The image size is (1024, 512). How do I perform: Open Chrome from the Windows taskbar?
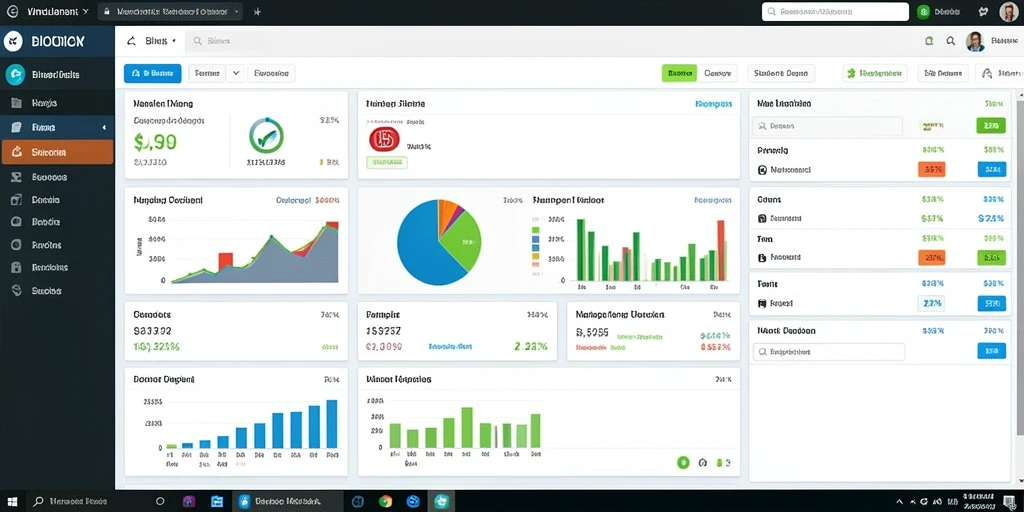point(385,502)
